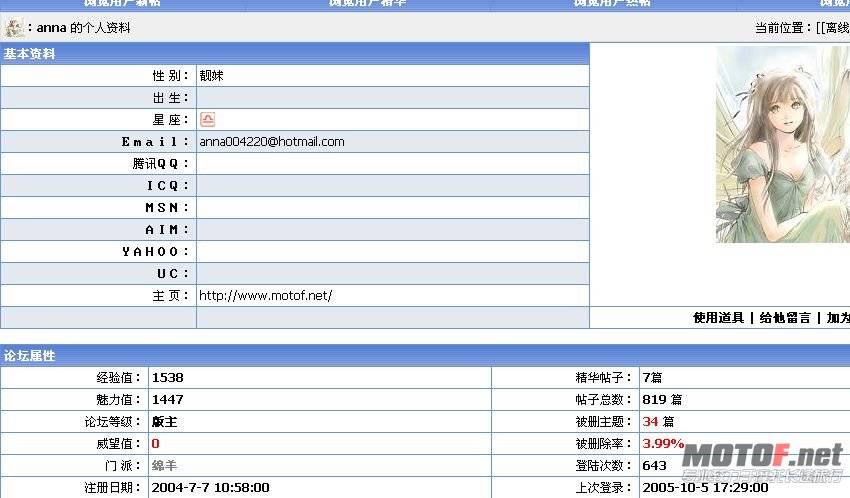
Task: Click the 当前位置 breadcrumb label
Action: coord(783,28)
